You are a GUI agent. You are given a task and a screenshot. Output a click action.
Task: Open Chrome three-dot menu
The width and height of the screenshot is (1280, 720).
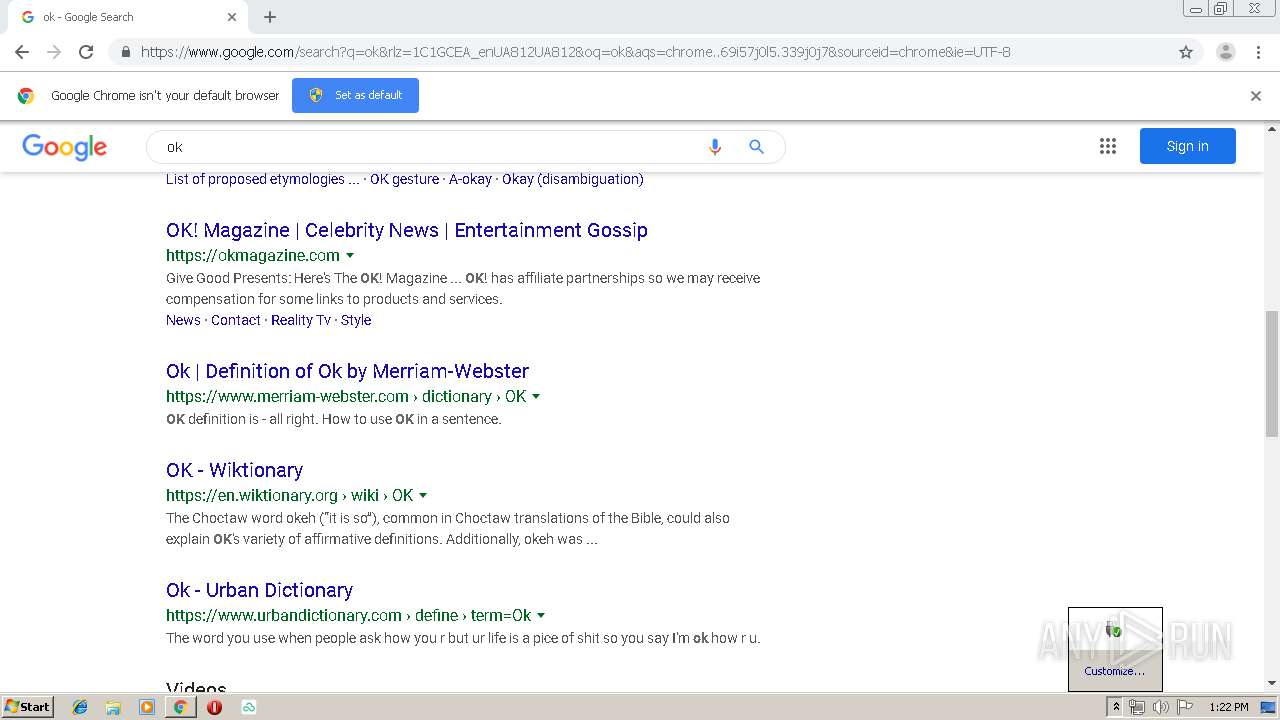click(x=1258, y=52)
